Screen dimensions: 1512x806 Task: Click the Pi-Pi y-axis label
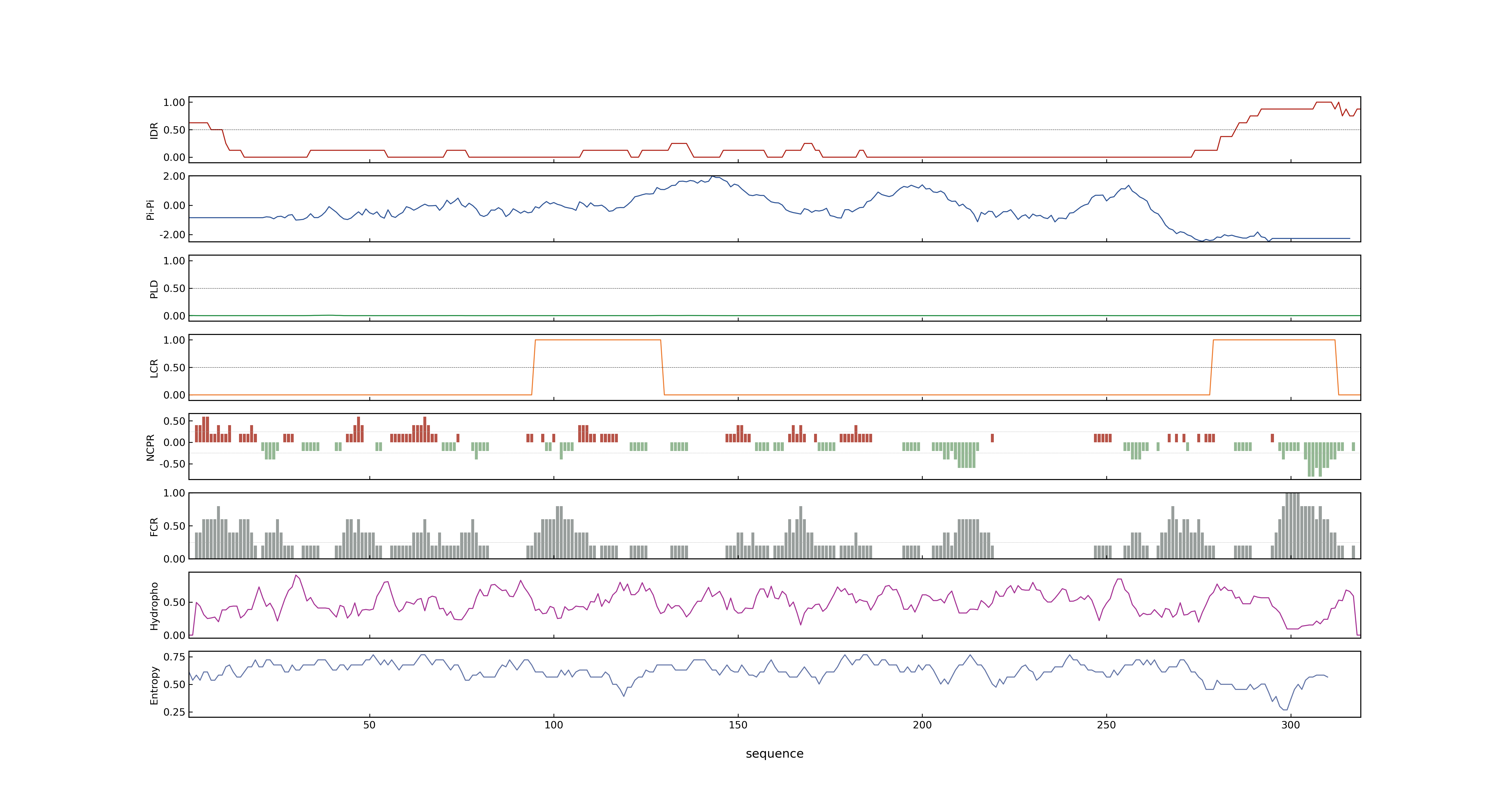(150, 209)
